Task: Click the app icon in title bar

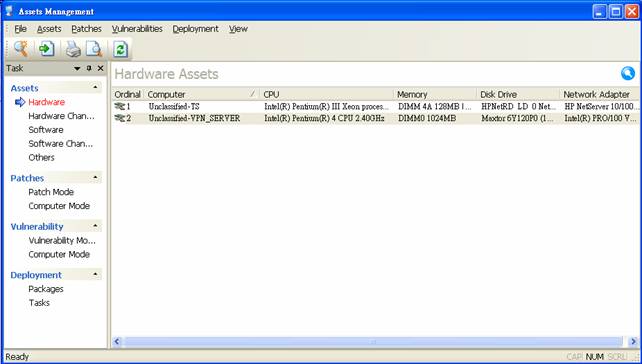Action: coord(9,11)
